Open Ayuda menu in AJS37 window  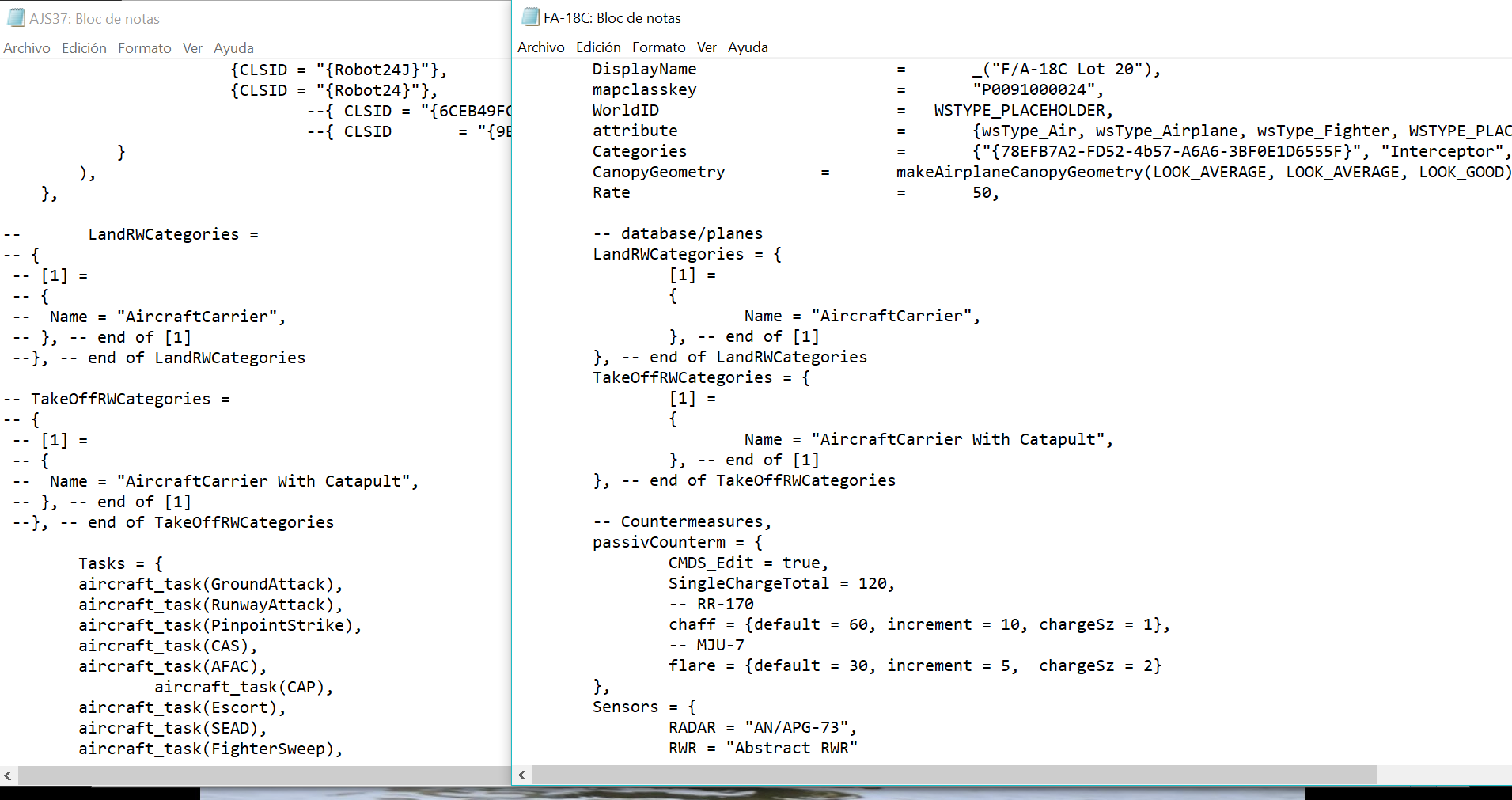233,48
